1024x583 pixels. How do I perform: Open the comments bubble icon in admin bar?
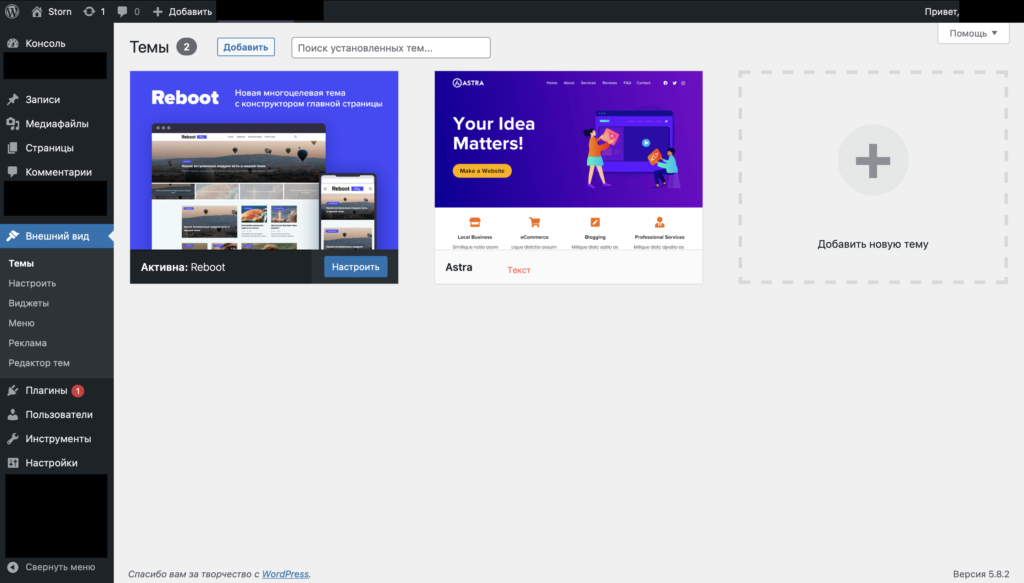pos(122,12)
